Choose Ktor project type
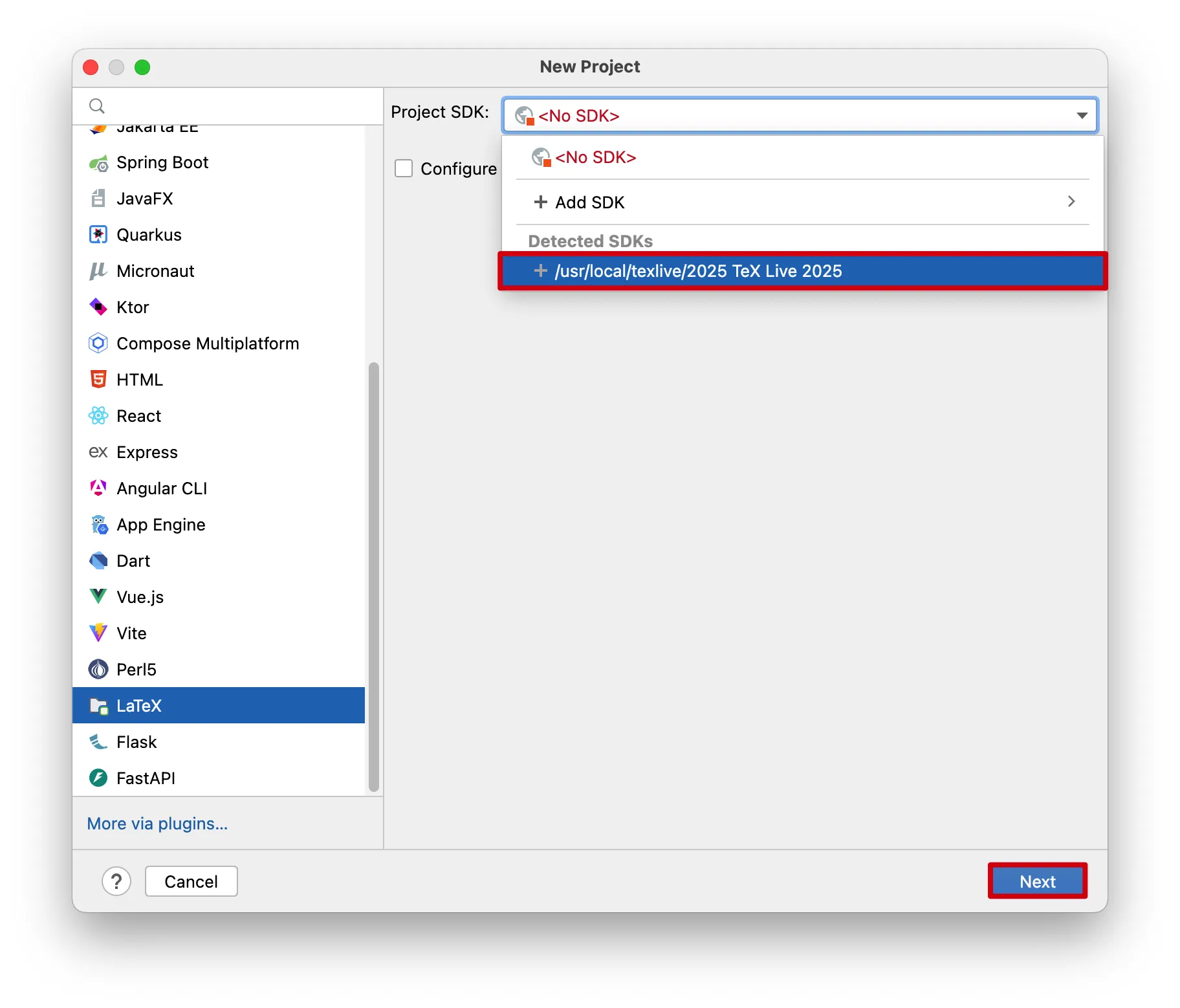1180x1008 pixels. coord(219,307)
